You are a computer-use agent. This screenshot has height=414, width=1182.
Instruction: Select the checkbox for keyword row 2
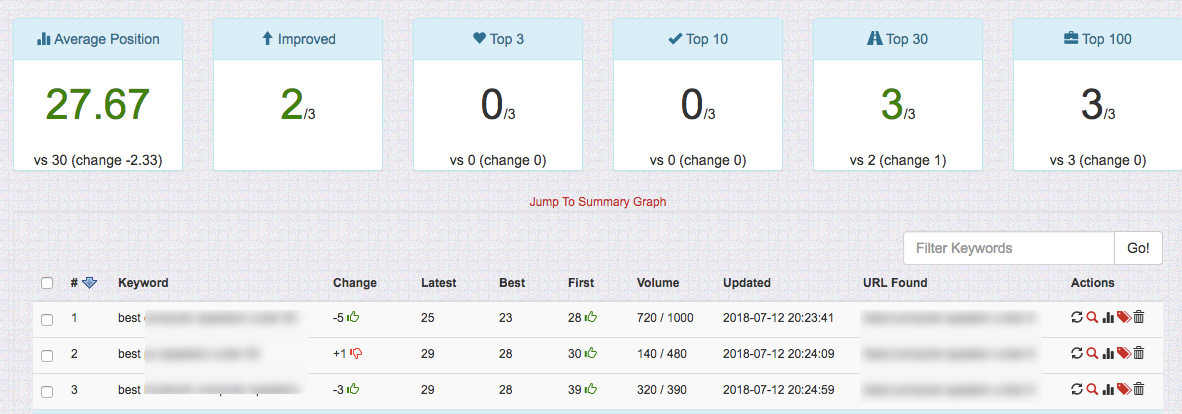click(x=47, y=354)
